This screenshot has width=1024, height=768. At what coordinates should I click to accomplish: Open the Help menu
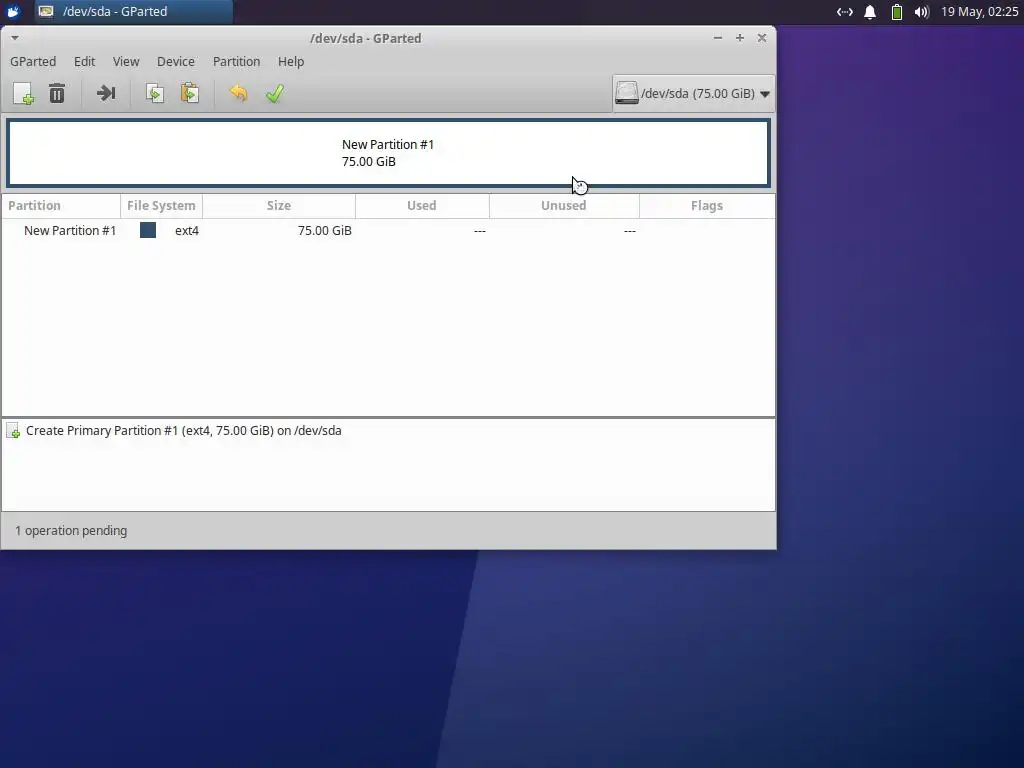tap(291, 61)
